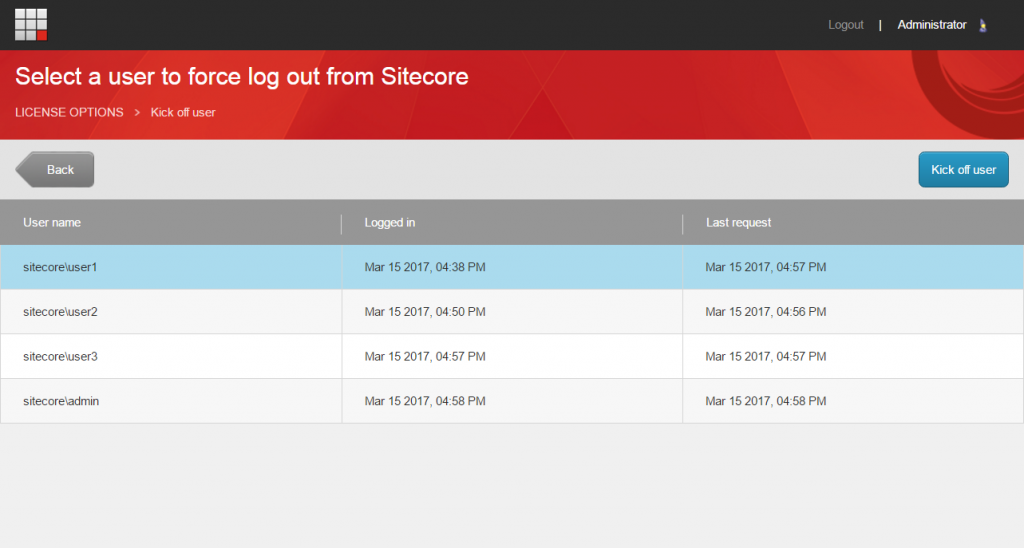
Task: Click the blue Kick off user button
Action: 963,170
